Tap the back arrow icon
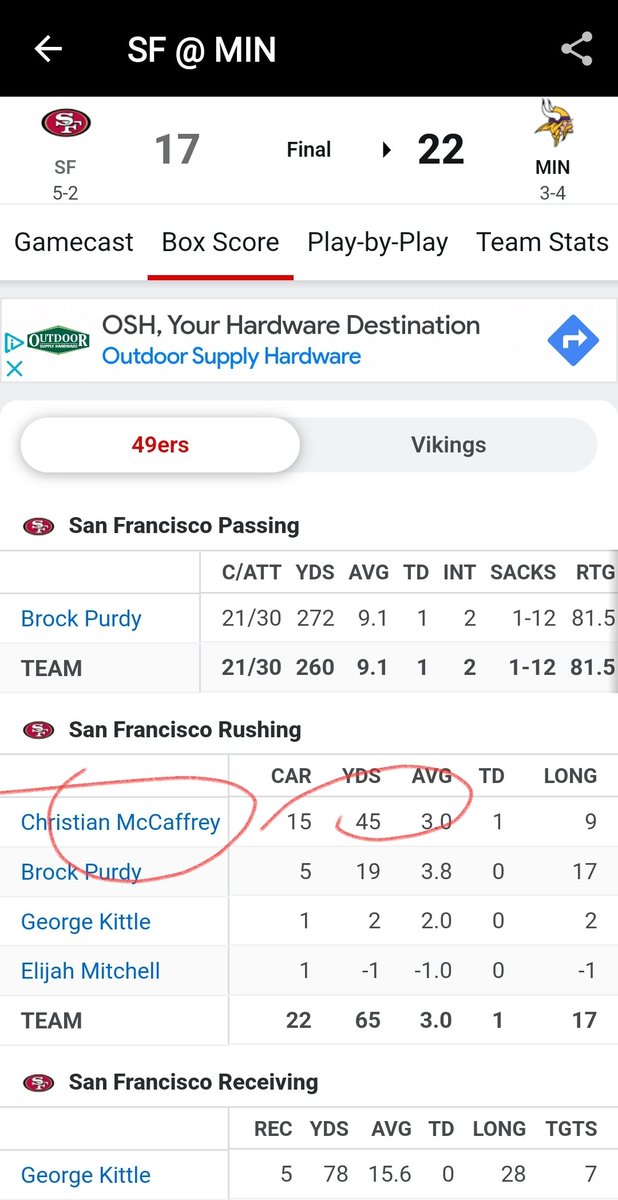618x1200 pixels. 48,49
